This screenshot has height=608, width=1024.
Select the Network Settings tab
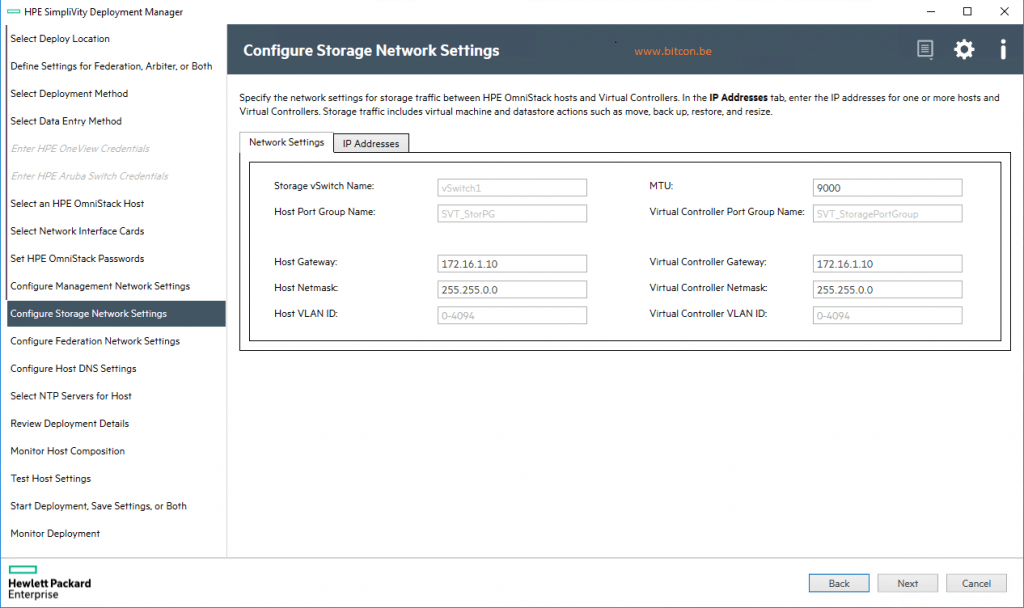click(286, 142)
